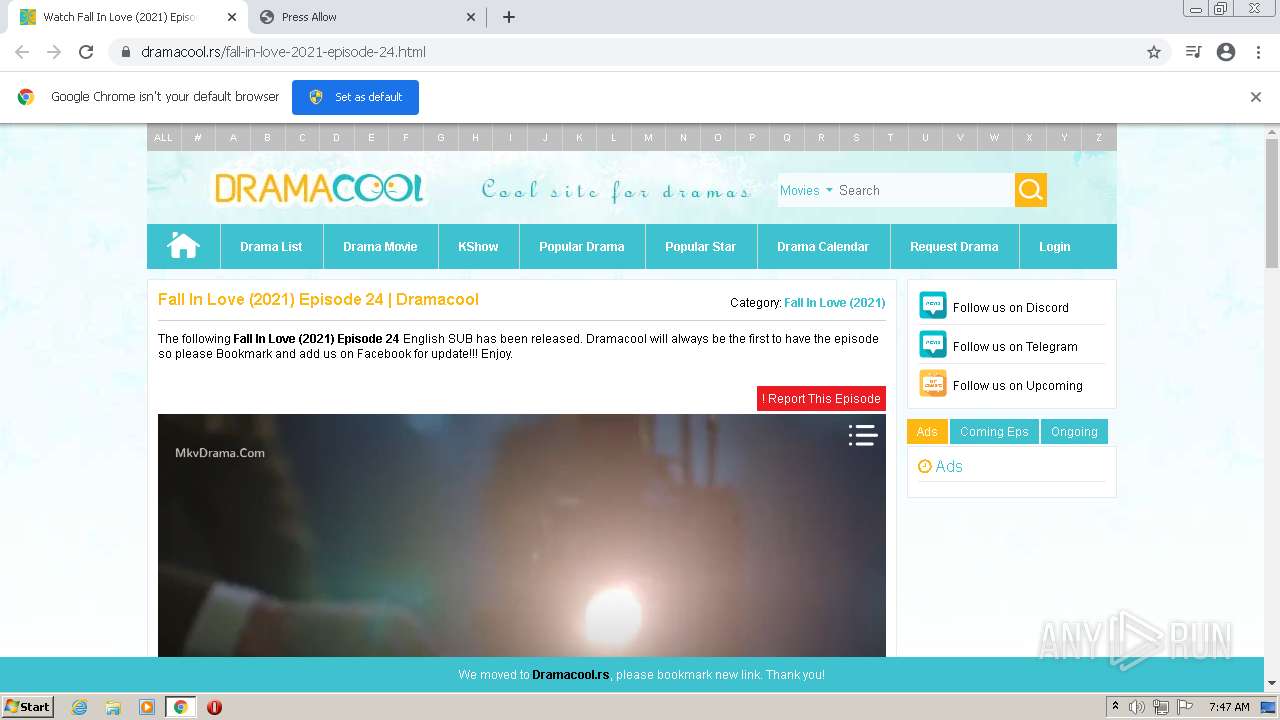Open Fall In Love (2021) category link
Viewport: 1280px width, 720px height.
pyautogui.click(x=834, y=302)
